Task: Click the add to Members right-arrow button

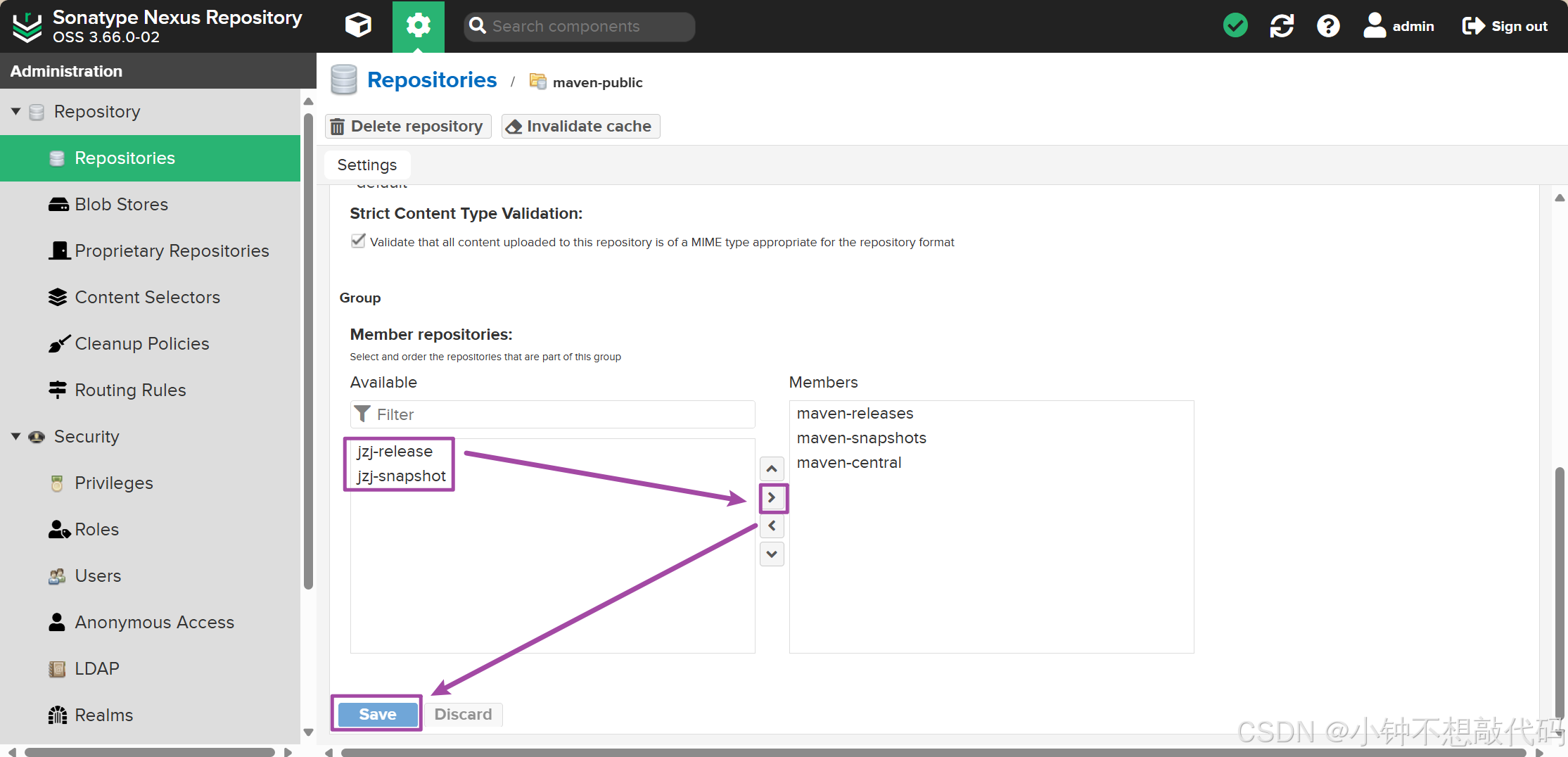Action: coord(772,497)
